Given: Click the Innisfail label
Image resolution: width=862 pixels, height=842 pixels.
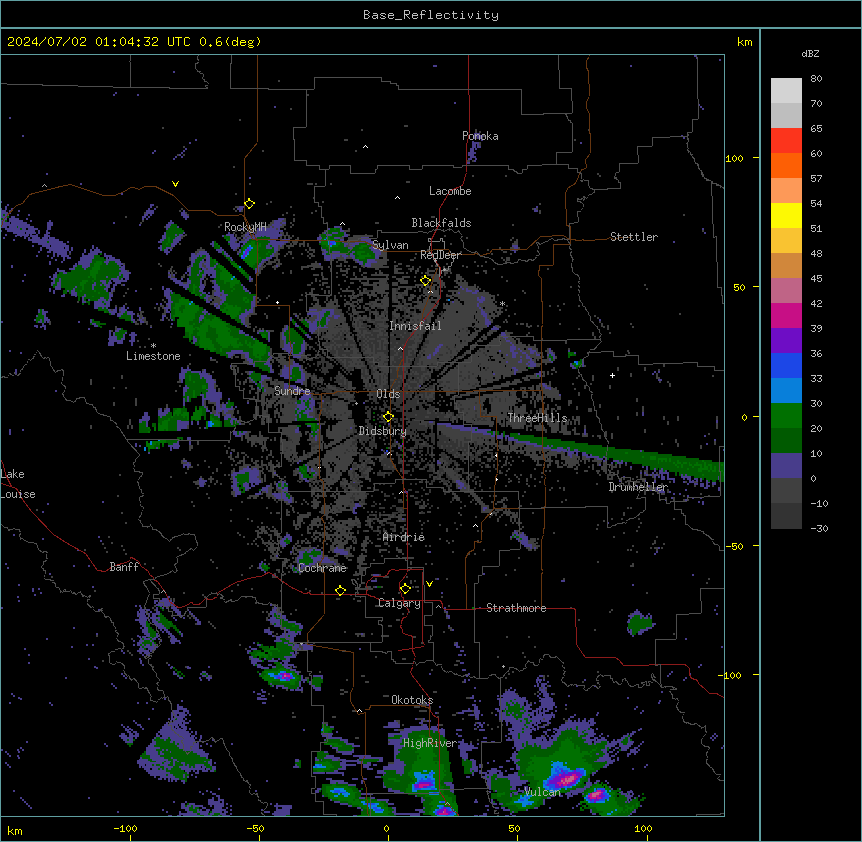Looking at the screenshot, I should [x=415, y=326].
